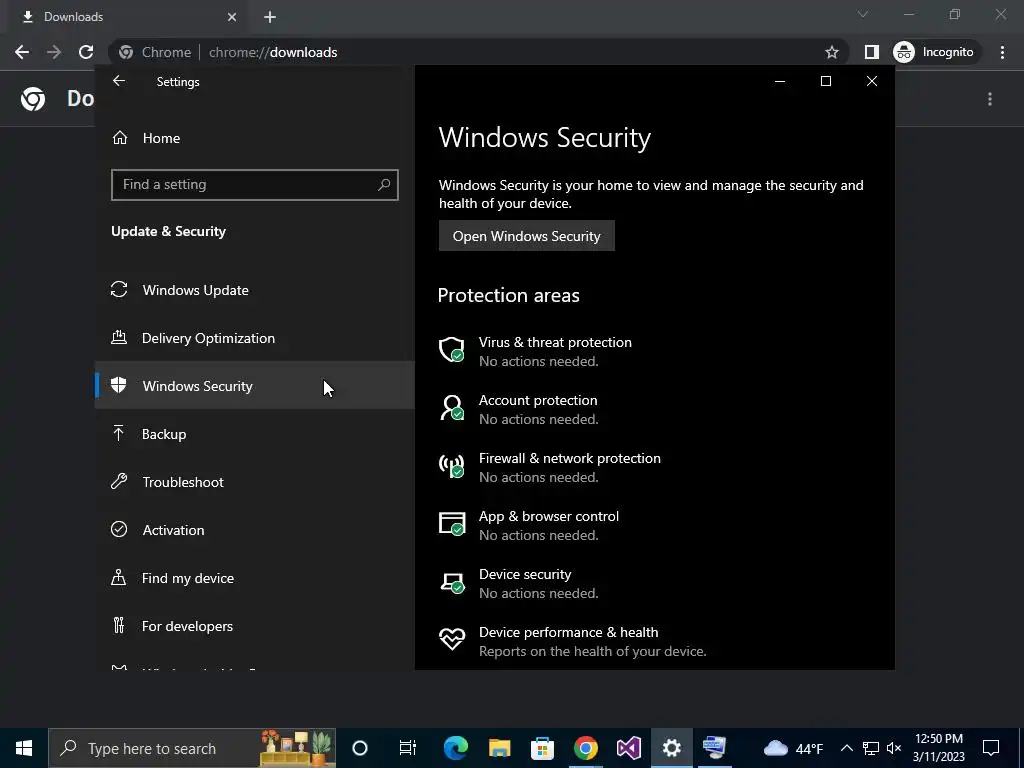The image size is (1024, 768).
Task: Show hidden system tray icons
Action: pyautogui.click(x=846, y=748)
